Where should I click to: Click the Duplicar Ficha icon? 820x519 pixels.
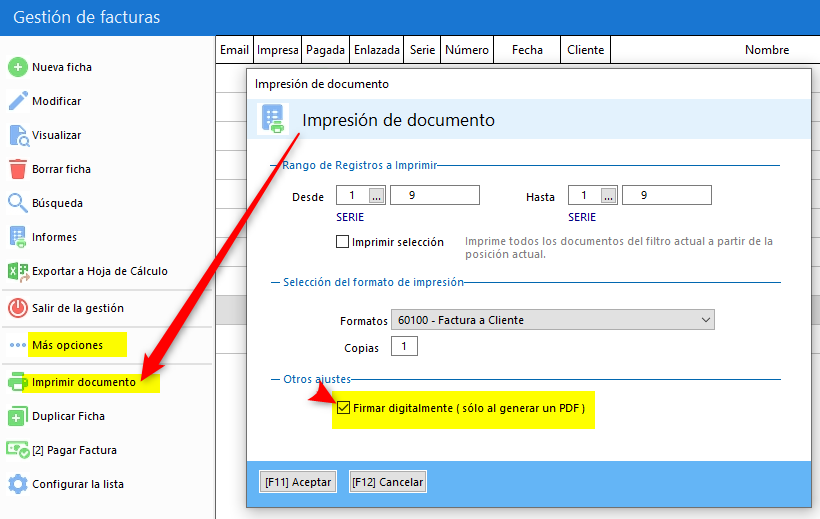[18, 416]
